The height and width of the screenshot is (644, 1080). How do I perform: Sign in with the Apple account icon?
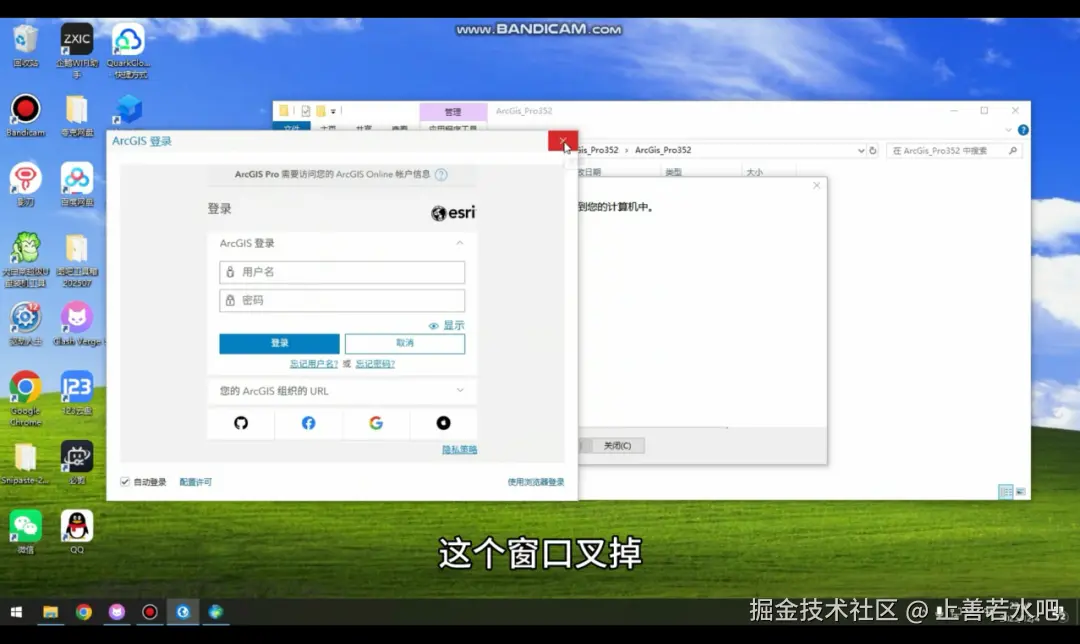(443, 423)
